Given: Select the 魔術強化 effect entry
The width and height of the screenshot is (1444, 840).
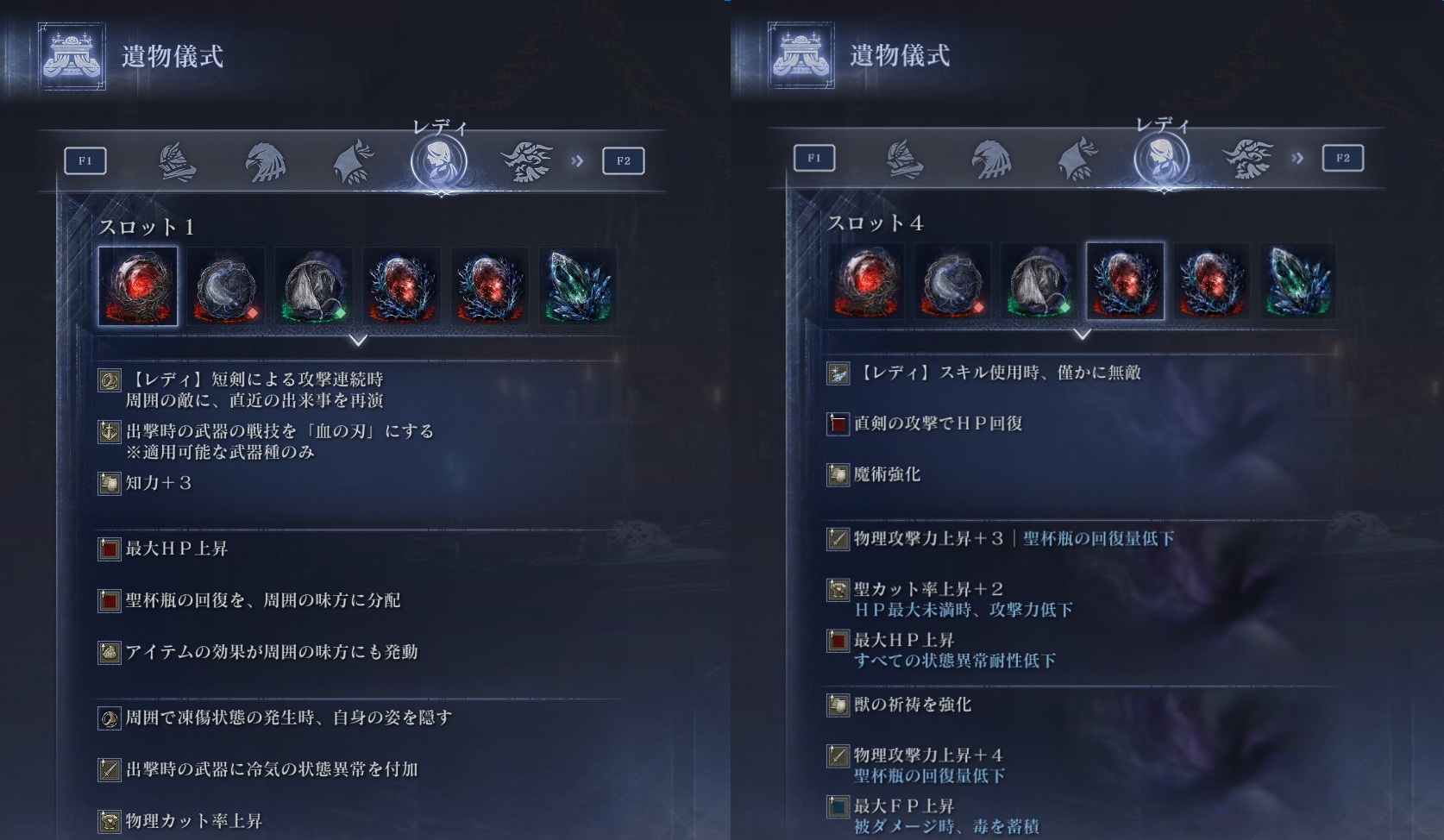Looking at the screenshot, I should 875,474.
